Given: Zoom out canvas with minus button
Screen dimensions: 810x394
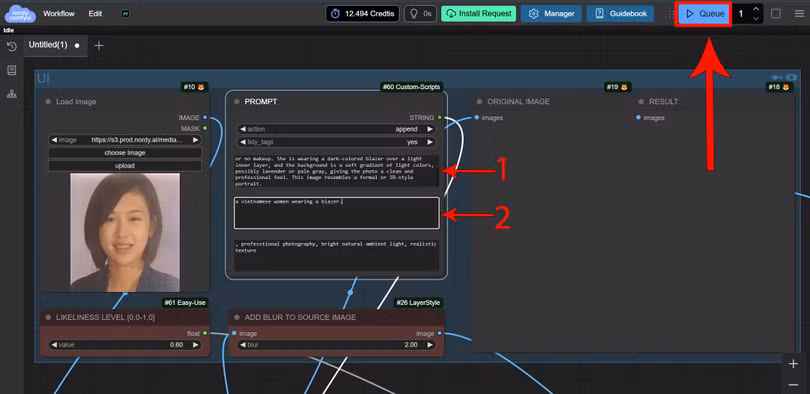Looking at the screenshot, I should [x=793, y=385].
